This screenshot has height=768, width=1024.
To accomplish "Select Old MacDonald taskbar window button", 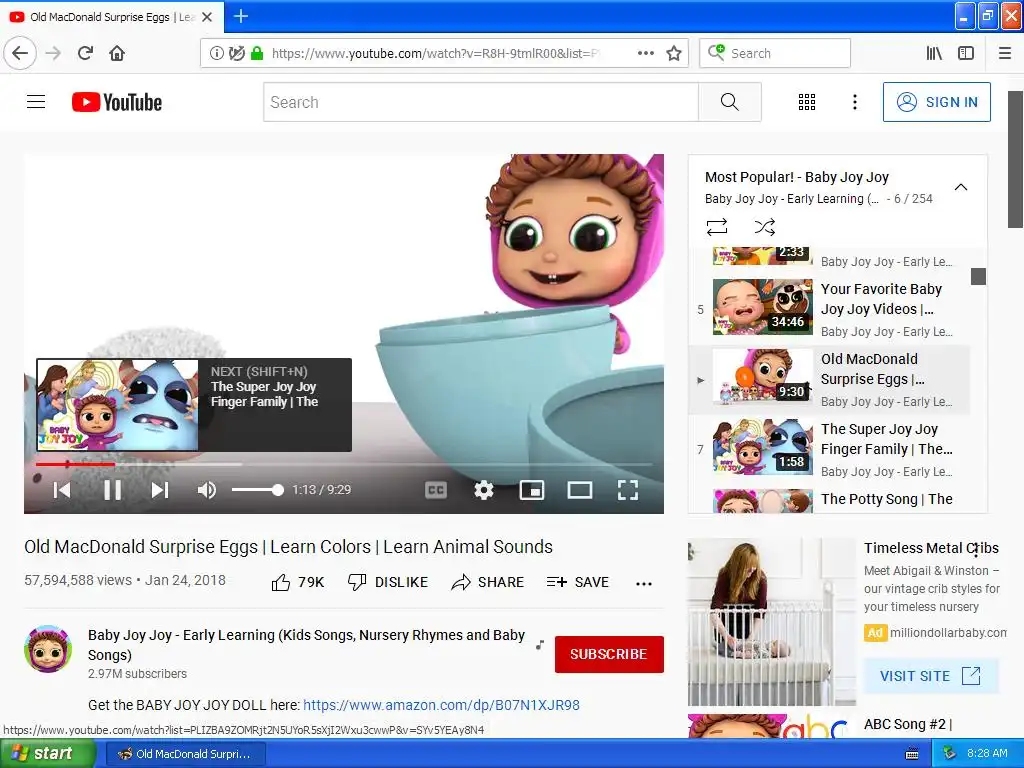I will 185,754.
